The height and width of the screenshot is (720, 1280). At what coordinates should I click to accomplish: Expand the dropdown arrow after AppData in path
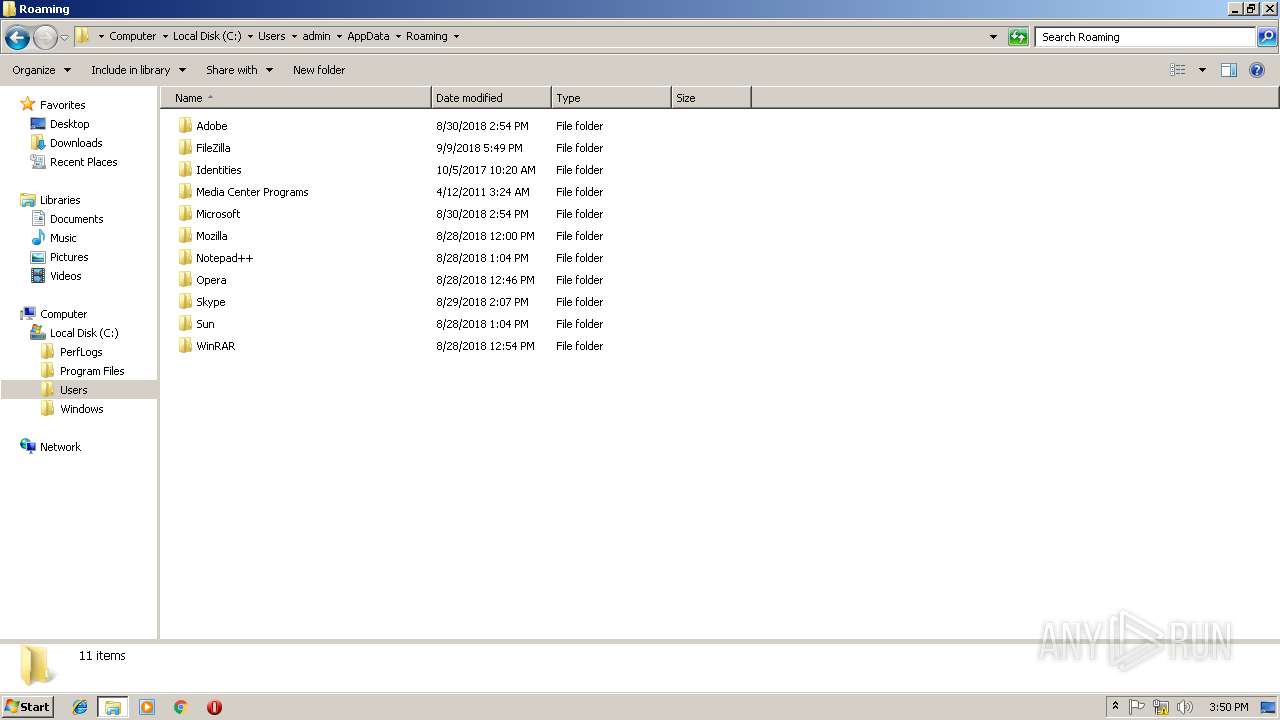point(398,37)
